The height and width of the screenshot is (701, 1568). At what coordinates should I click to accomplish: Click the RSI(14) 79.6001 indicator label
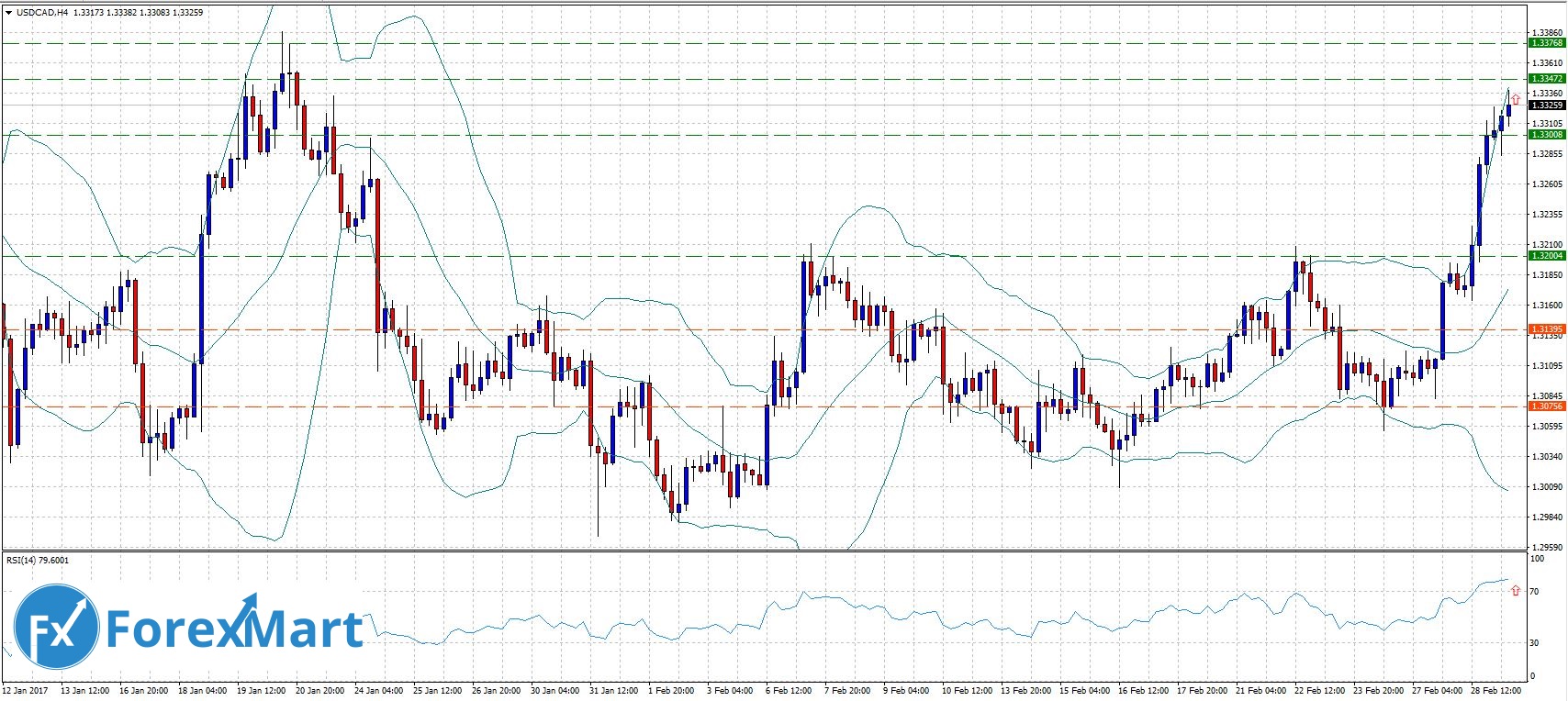click(38, 560)
